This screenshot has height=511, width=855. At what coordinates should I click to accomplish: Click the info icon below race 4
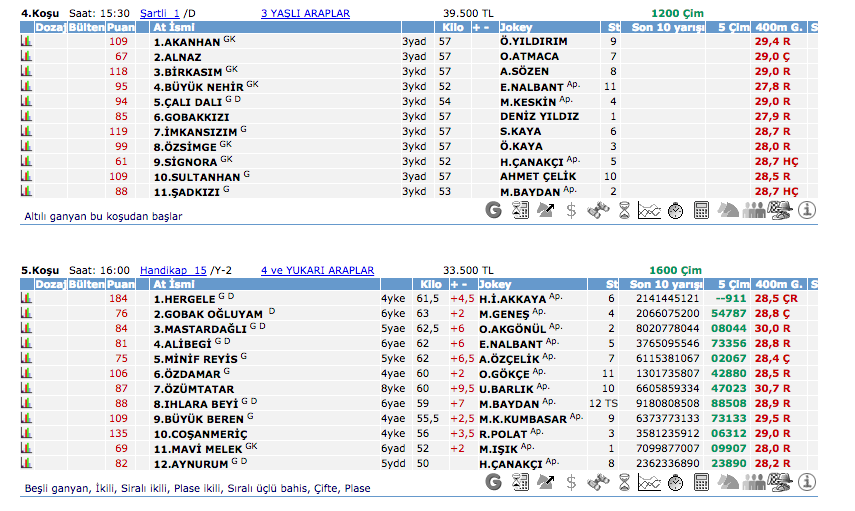click(x=807, y=210)
